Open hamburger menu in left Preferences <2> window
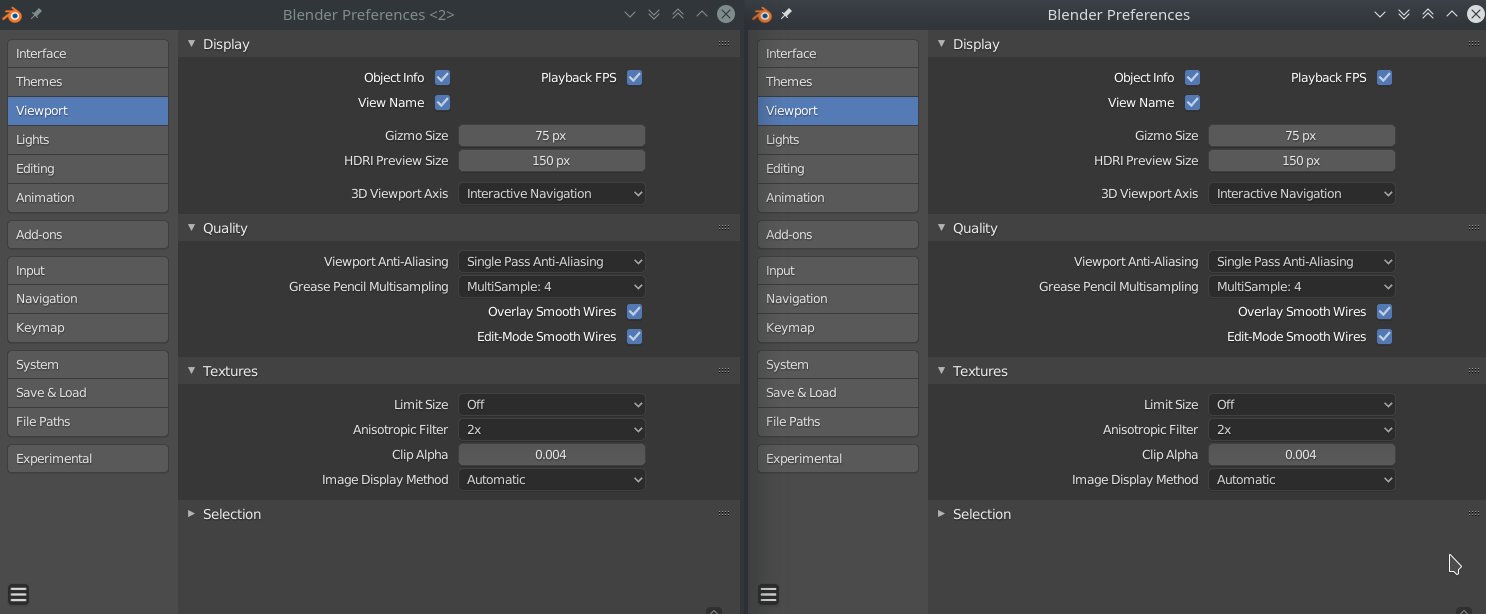Image resolution: width=1486 pixels, height=614 pixels. pos(18,595)
